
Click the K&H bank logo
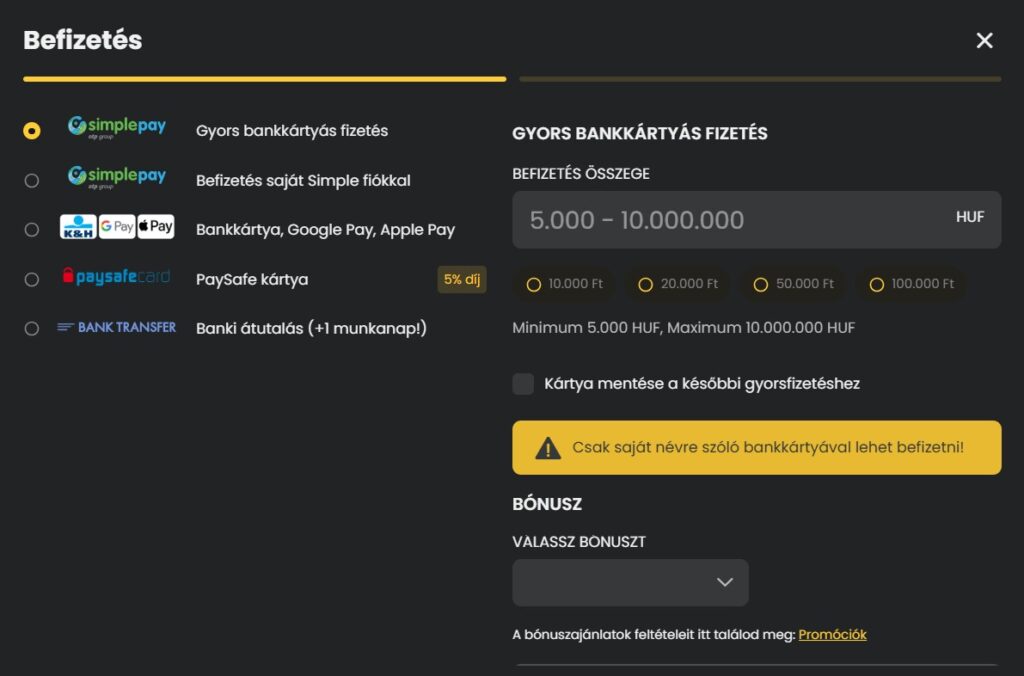click(78, 227)
